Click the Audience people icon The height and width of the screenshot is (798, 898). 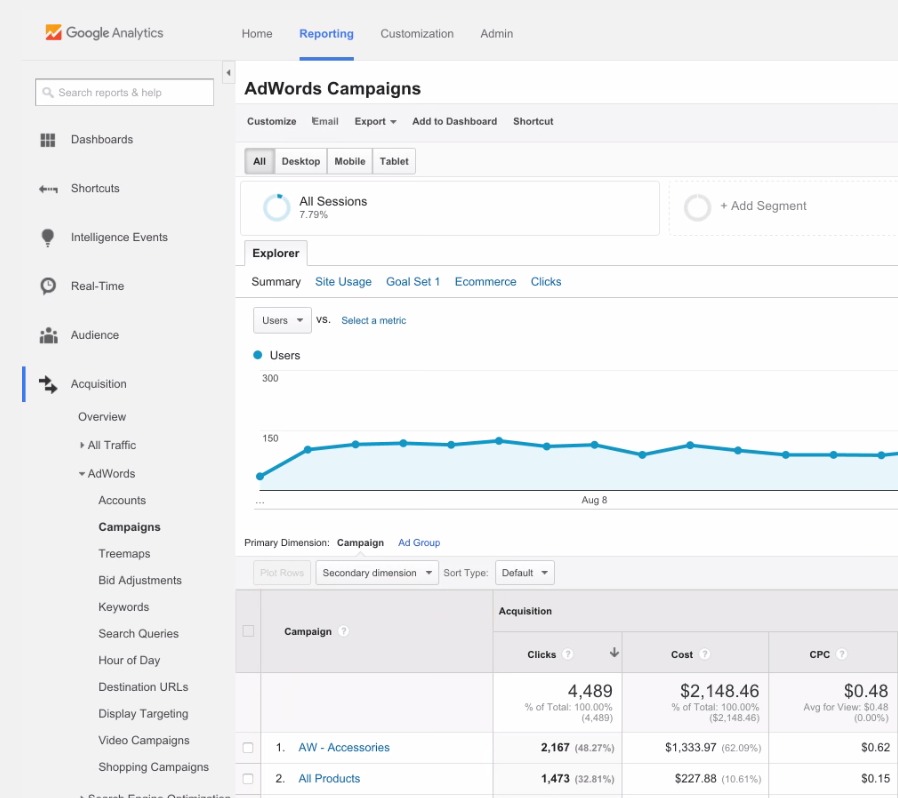click(x=49, y=335)
